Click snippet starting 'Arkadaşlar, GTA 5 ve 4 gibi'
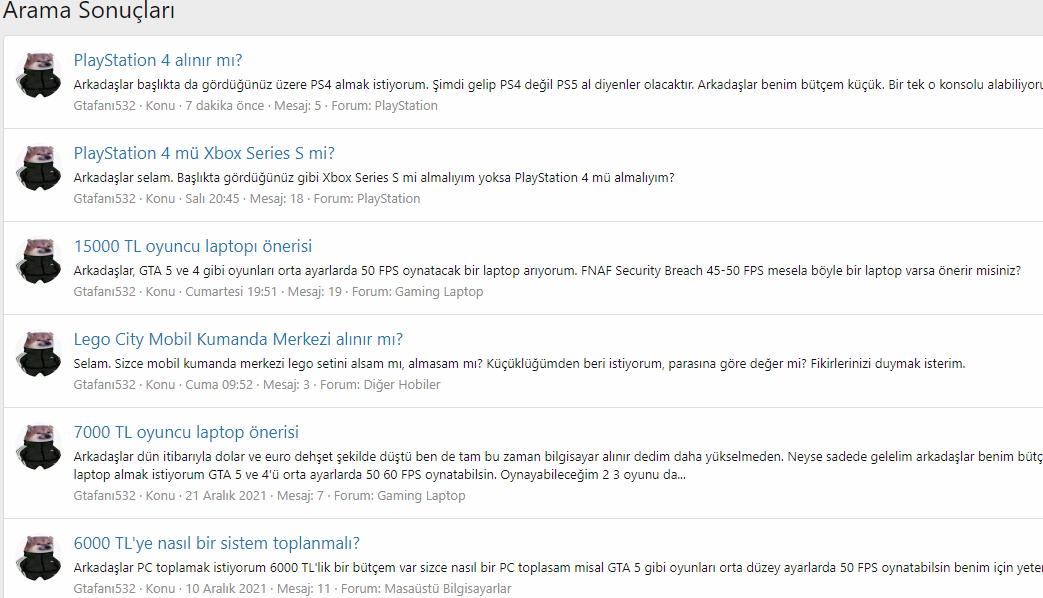 point(547,271)
